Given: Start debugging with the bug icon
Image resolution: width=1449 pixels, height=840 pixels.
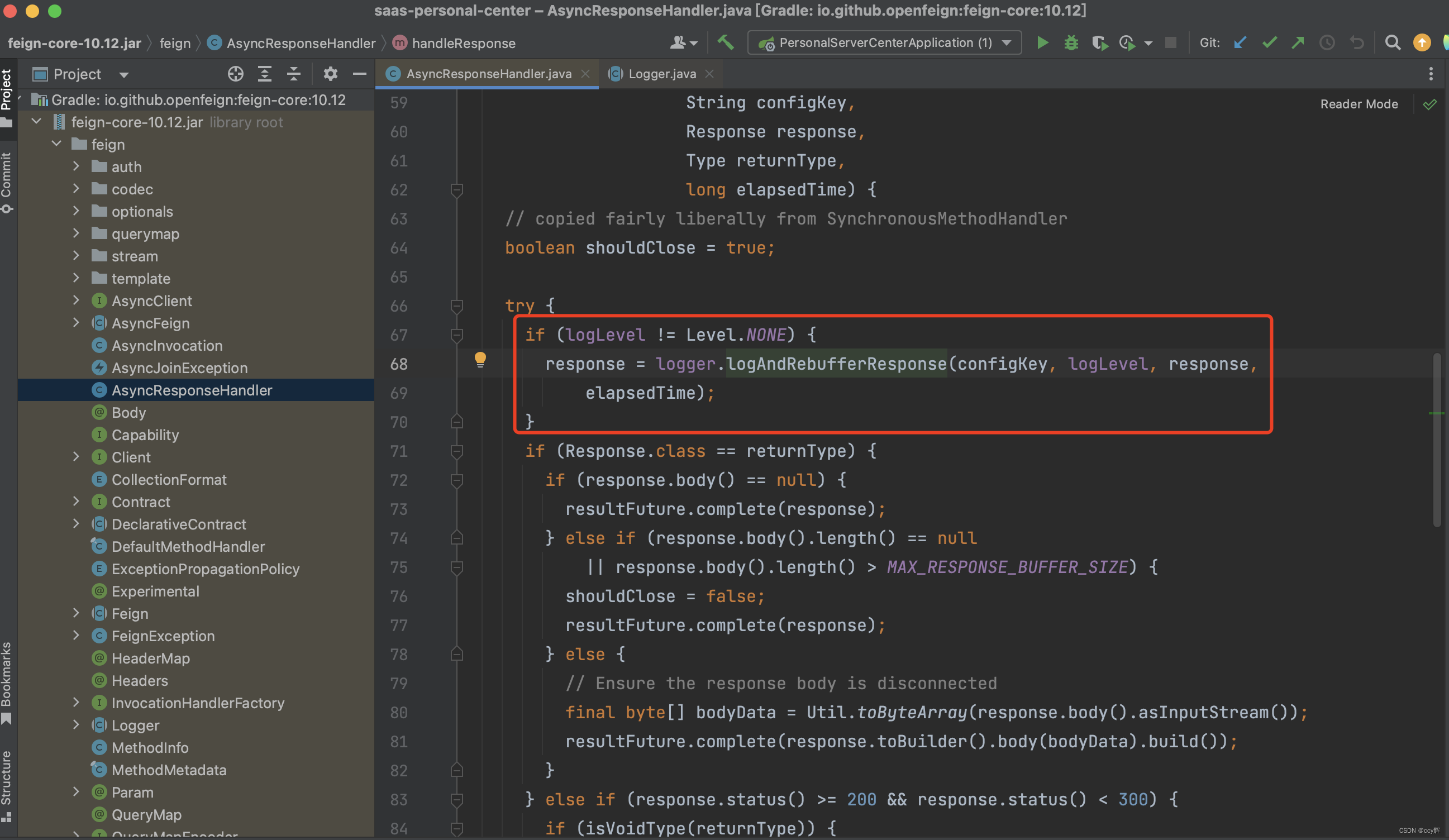Looking at the screenshot, I should point(1071,42).
